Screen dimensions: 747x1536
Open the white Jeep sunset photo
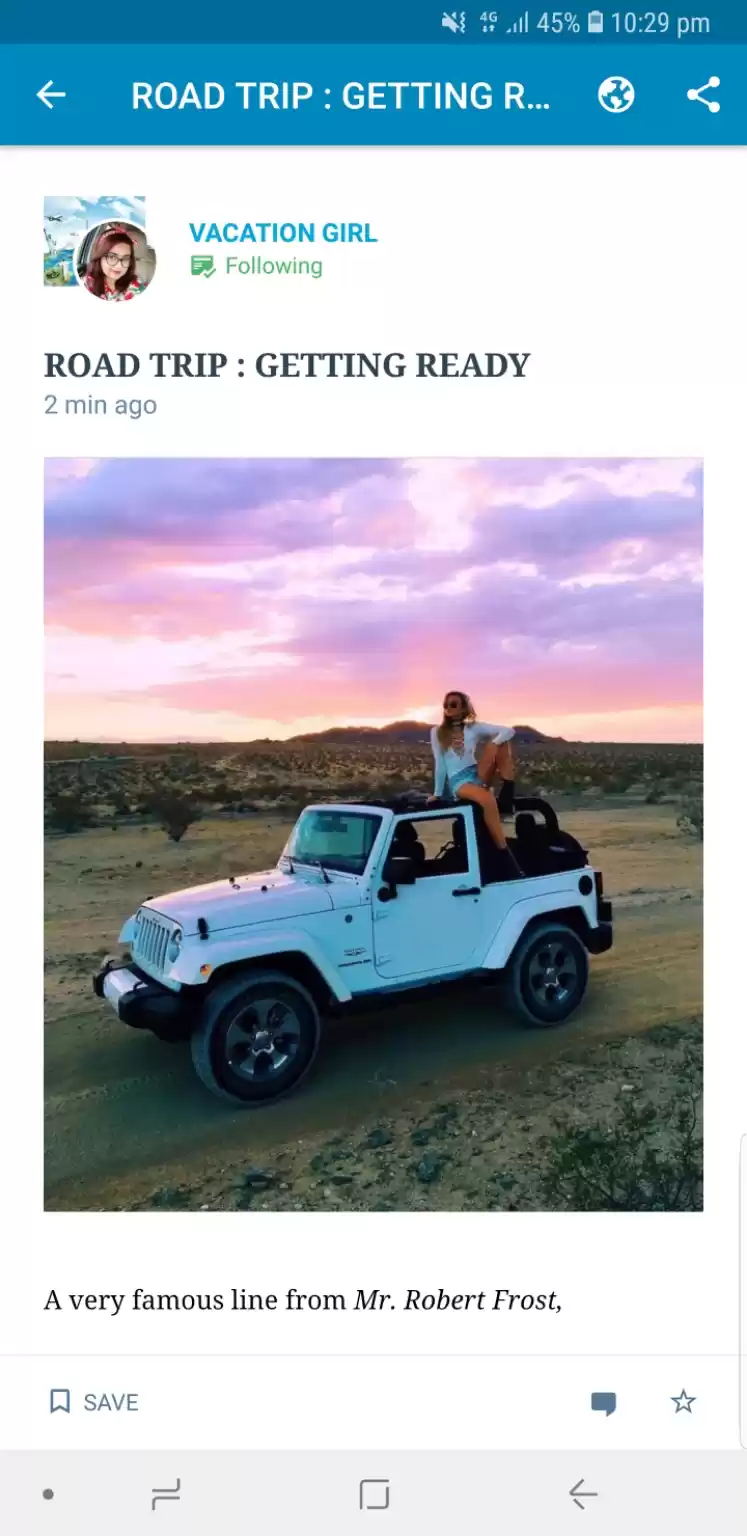coord(373,834)
